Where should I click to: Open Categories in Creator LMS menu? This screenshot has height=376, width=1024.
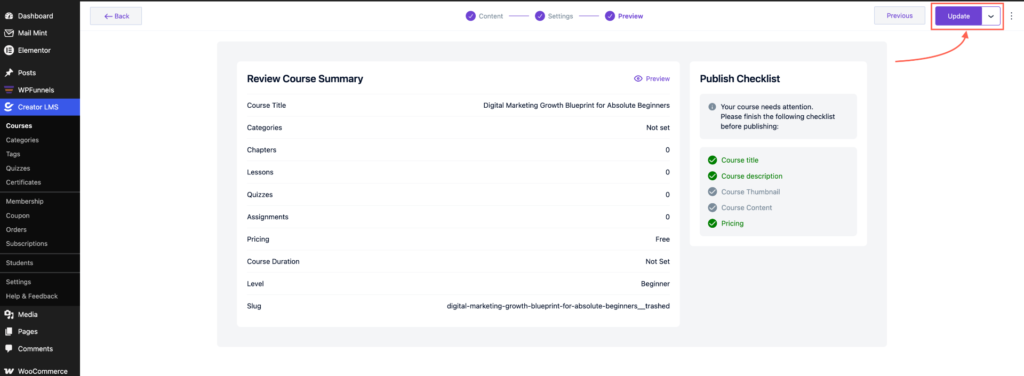coord(22,140)
